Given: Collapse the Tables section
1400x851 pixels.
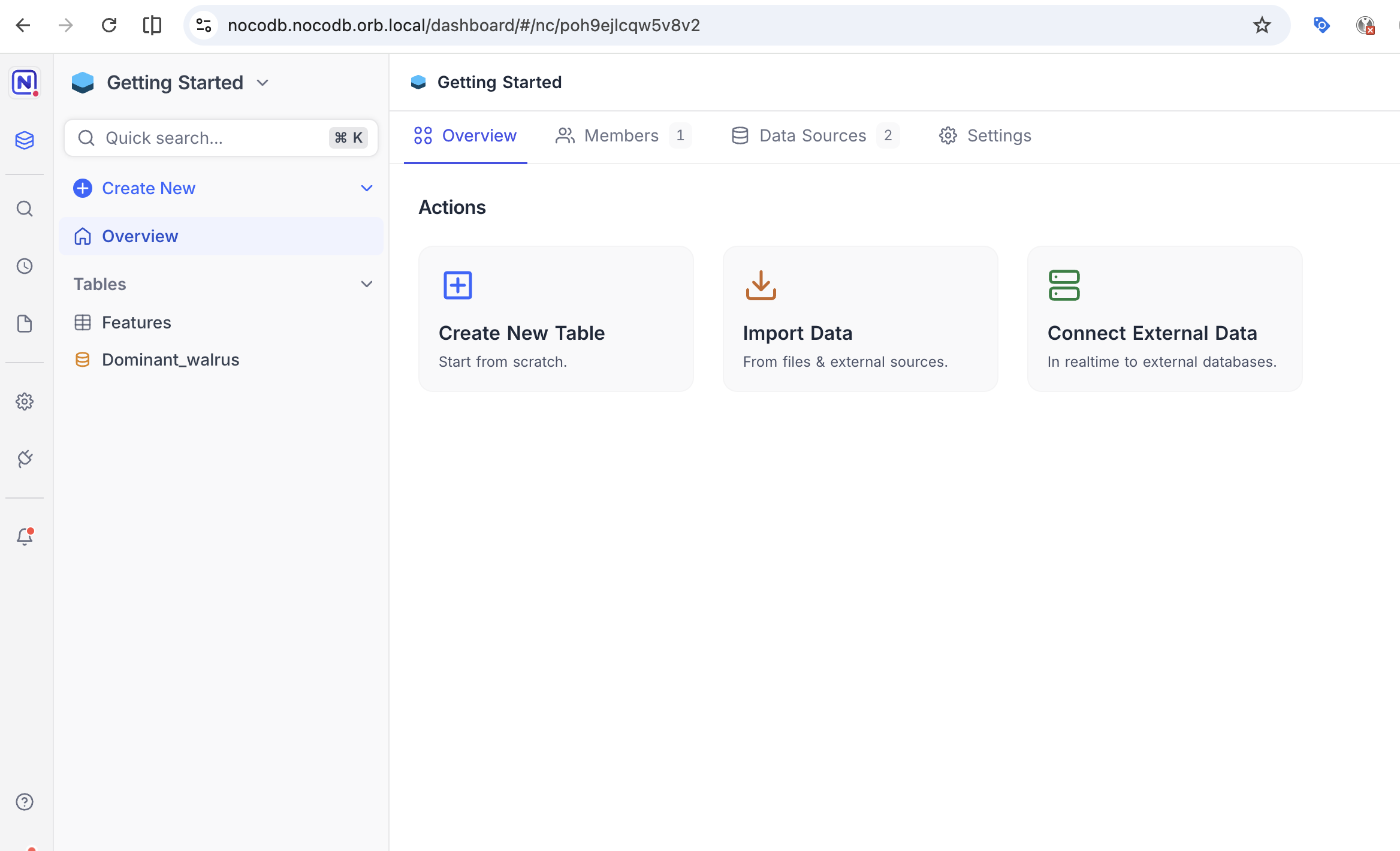Looking at the screenshot, I should pos(367,284).
